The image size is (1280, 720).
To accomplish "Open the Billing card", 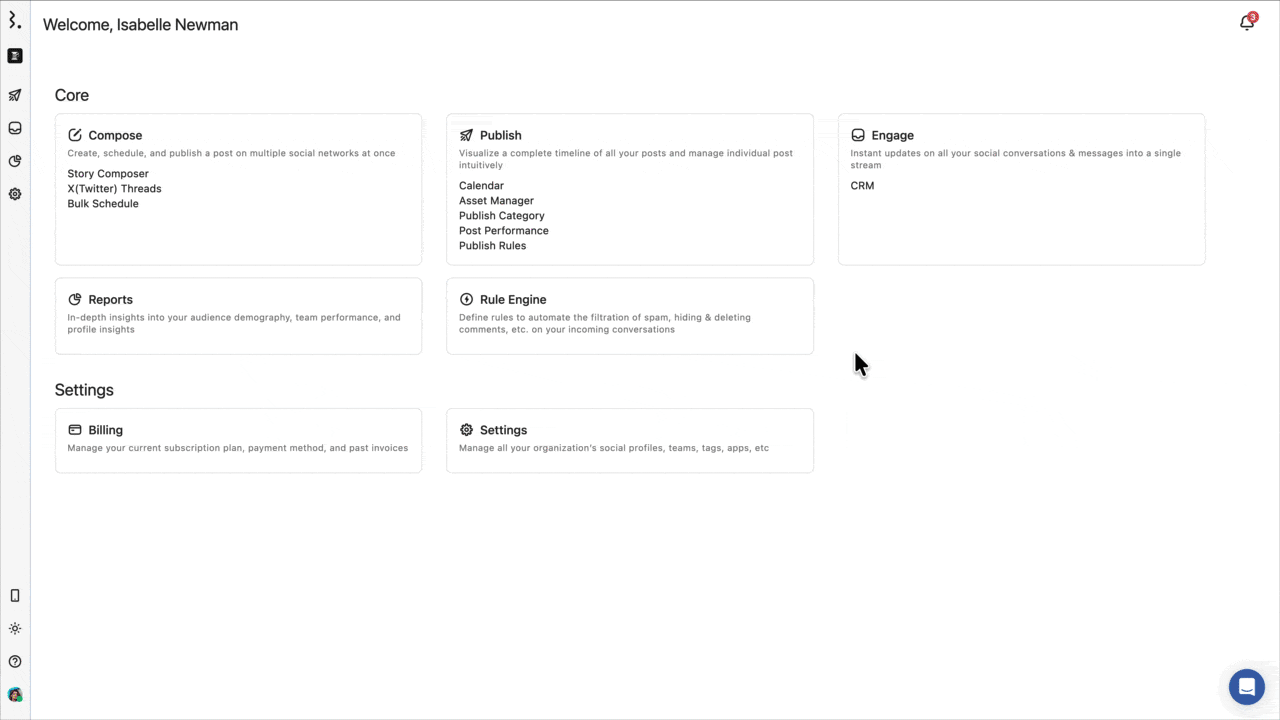I will (x=238, y=440).
